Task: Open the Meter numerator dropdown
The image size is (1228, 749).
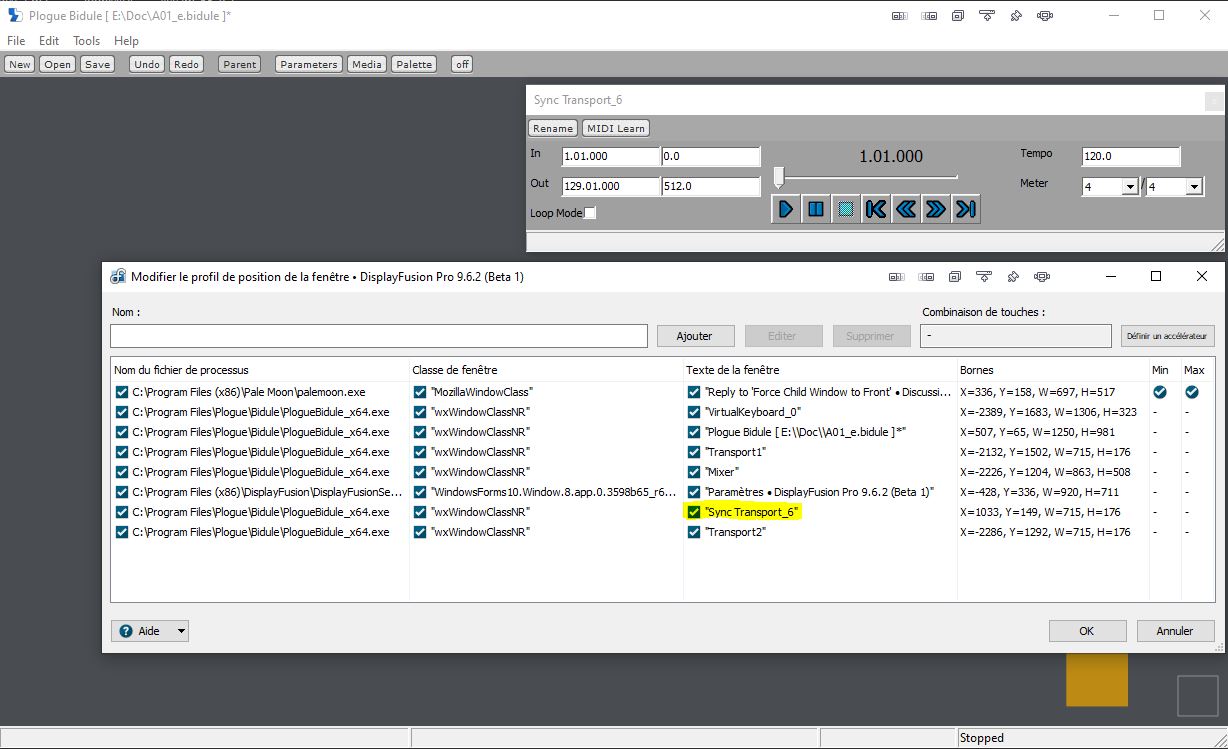Action: coord(1130,187)
